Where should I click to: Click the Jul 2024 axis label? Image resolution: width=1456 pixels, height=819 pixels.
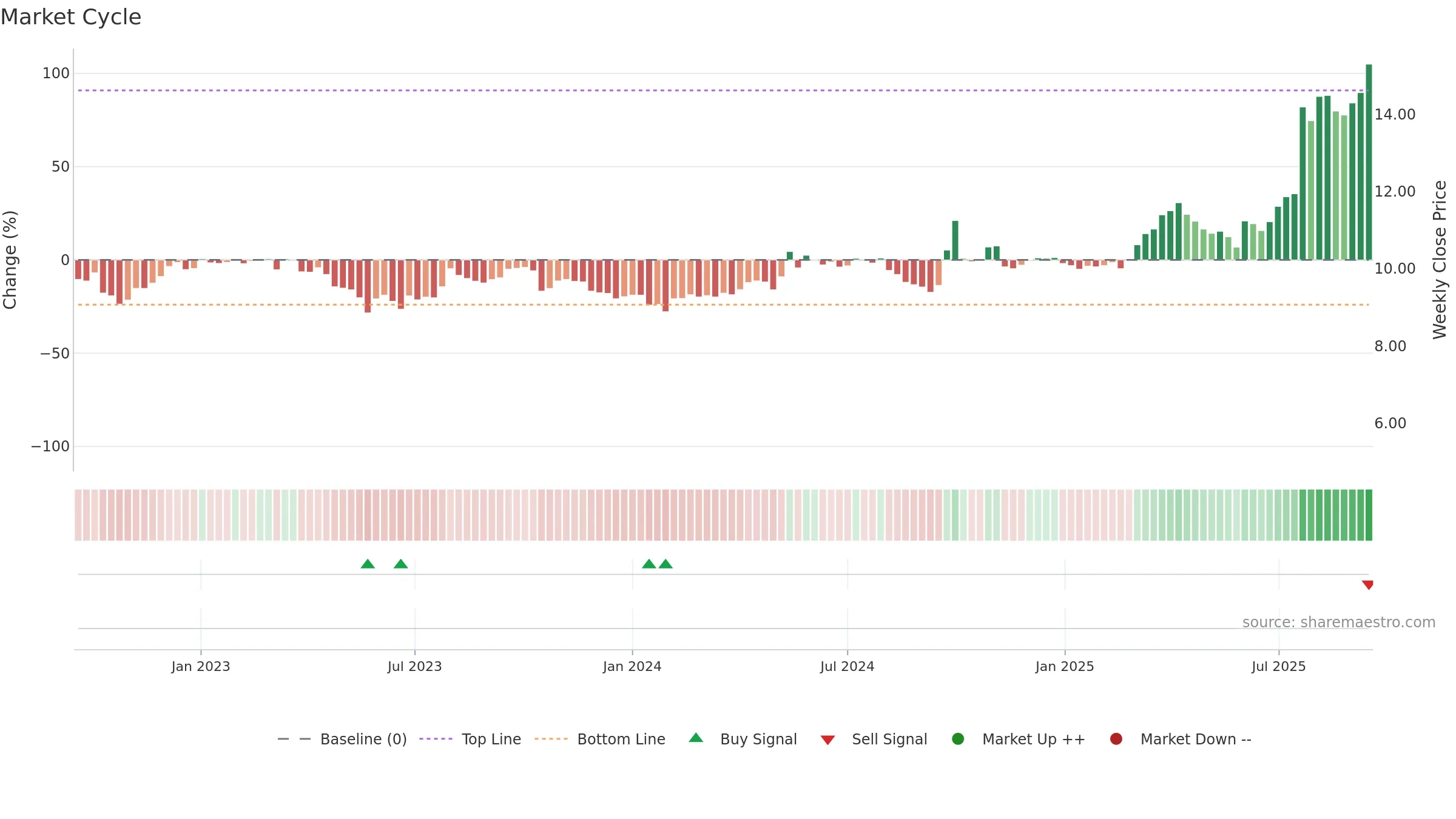tap(848, 666)
